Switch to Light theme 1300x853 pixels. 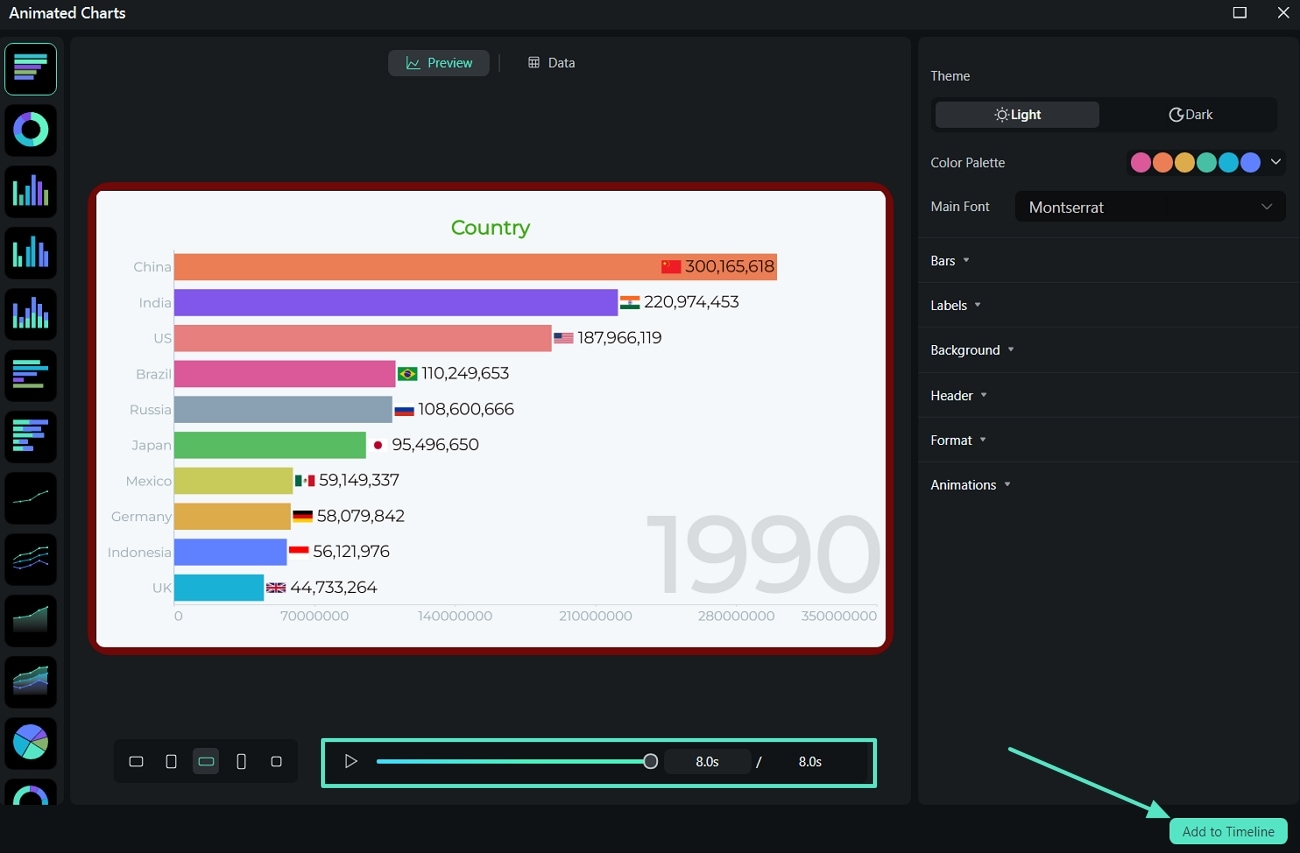coord(1016,114)
